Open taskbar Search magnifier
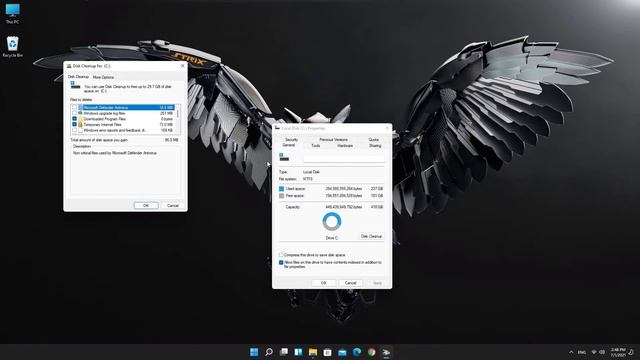640x360 pixels. click(x=269, y=352)
